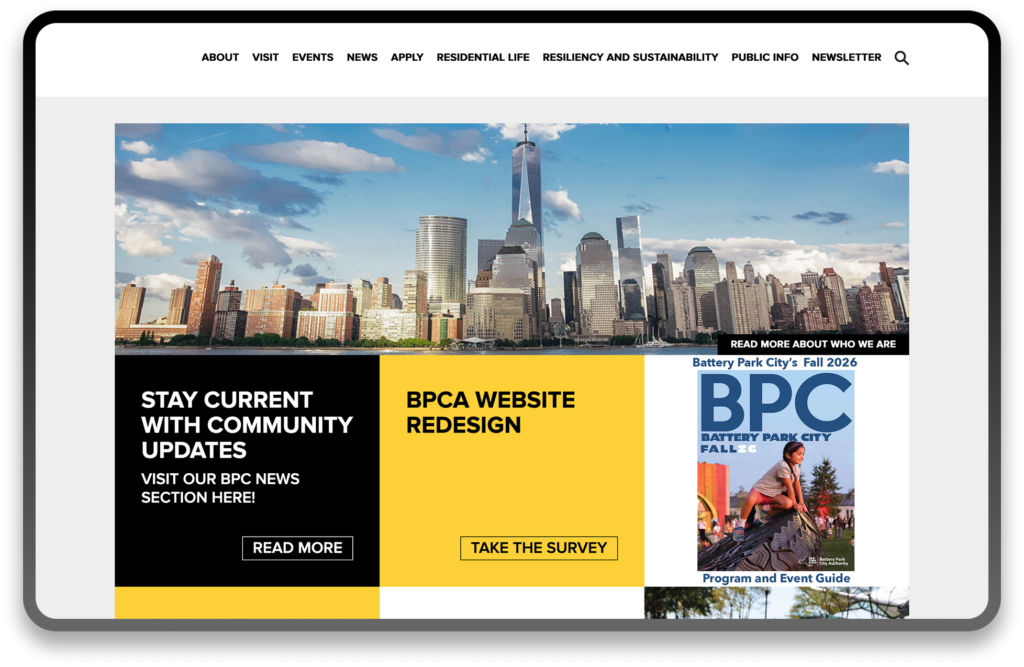
Task: Open the BPC Fall 26 guide cover
Action: [x=776, y=470]
